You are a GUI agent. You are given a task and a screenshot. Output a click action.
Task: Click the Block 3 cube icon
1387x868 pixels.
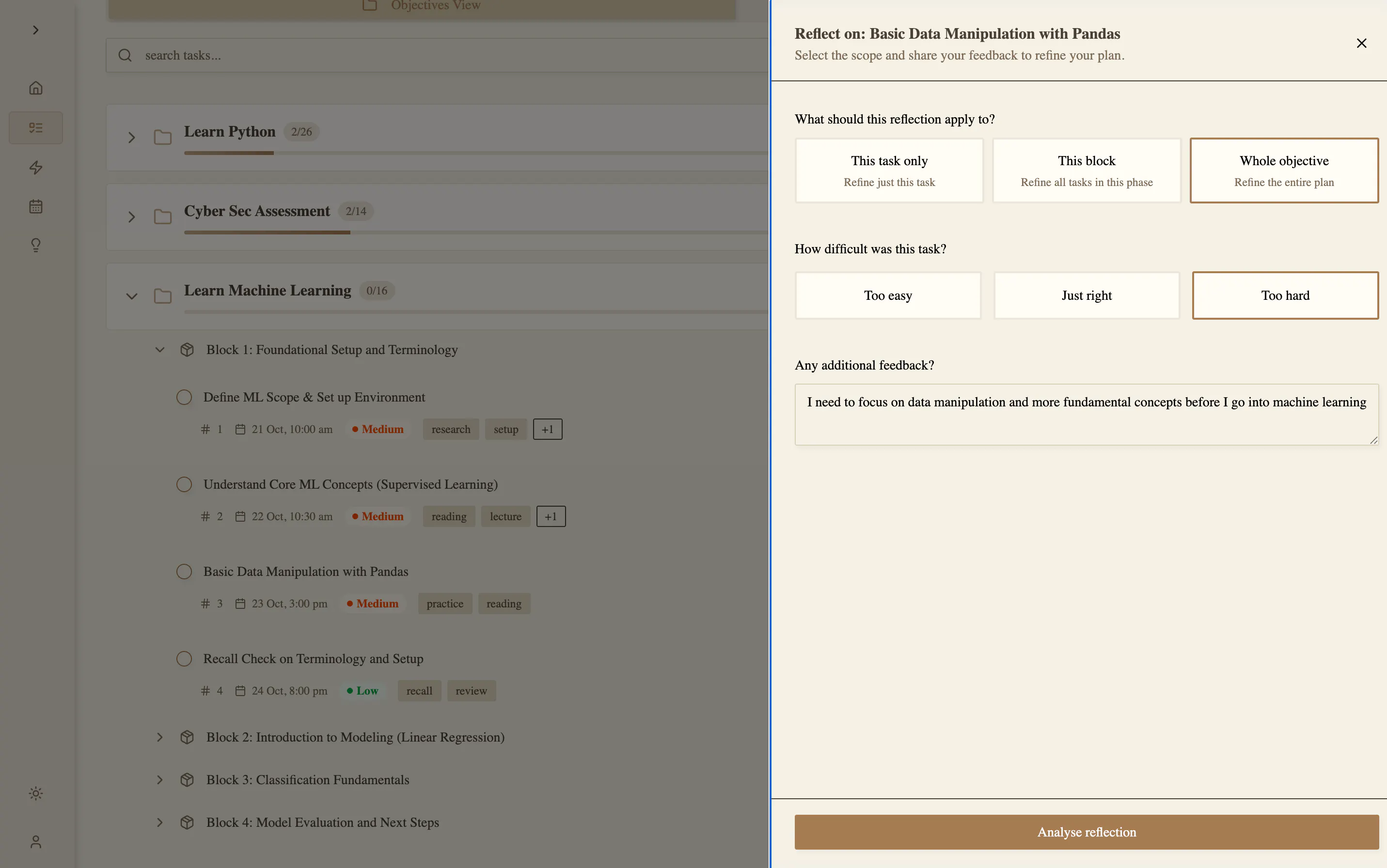[x=187, y=779]
